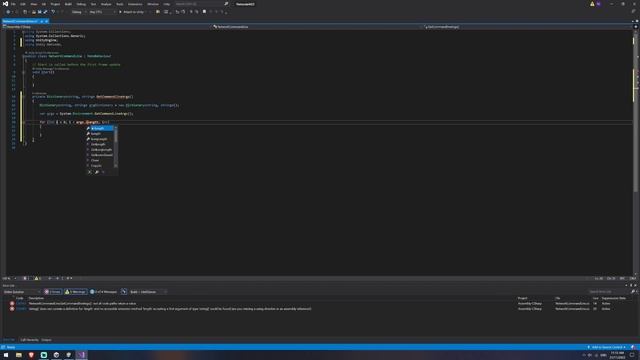Click the editor error indicator icon
This screenshot has height=360, width=640.
coord(25,278)
